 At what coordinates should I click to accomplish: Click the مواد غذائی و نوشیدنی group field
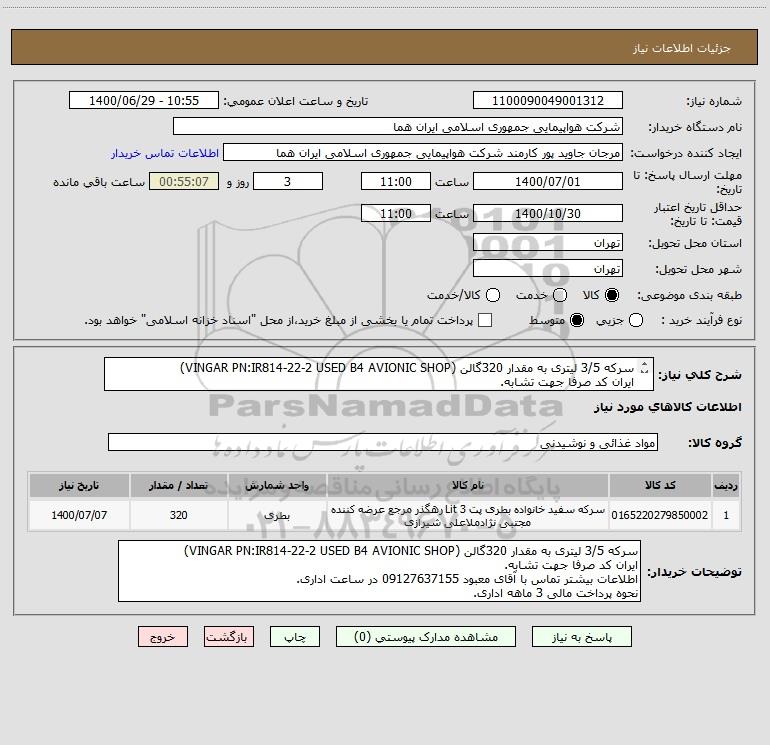click(x=383, y=442)
